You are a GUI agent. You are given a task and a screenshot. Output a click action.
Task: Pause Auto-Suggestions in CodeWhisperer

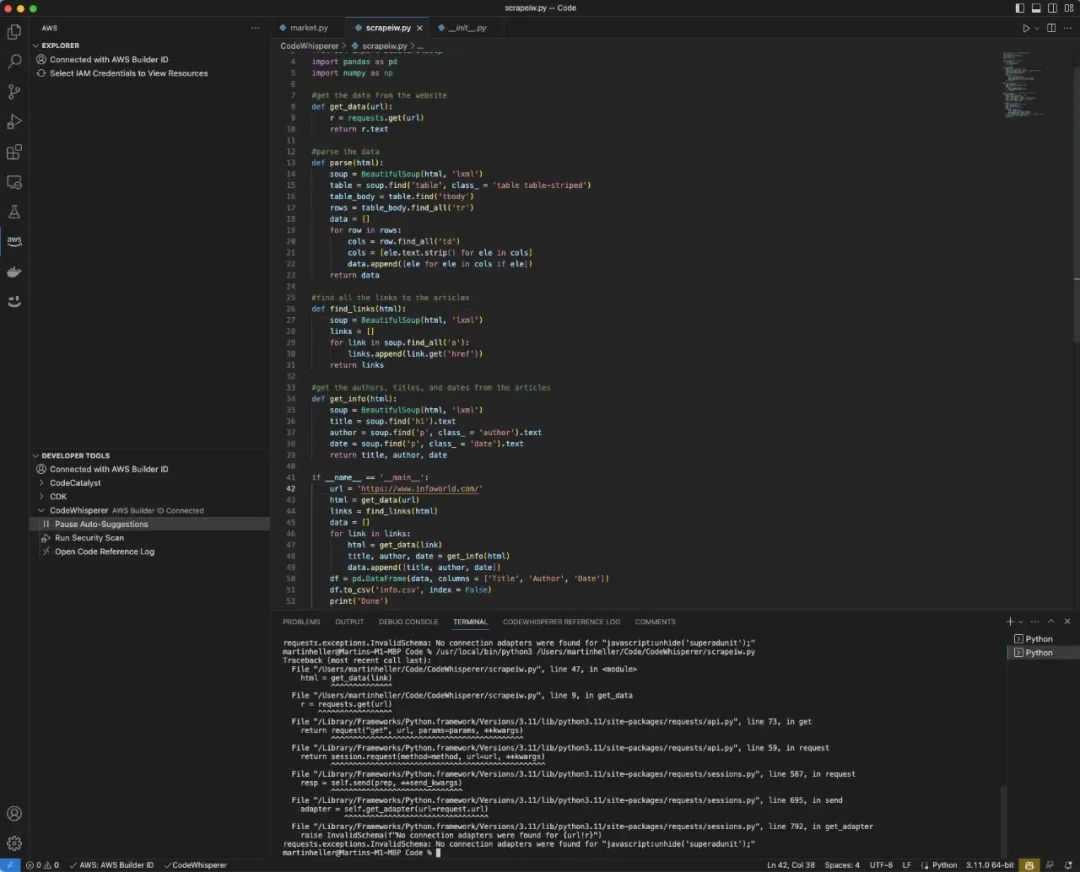pos(101,524)
